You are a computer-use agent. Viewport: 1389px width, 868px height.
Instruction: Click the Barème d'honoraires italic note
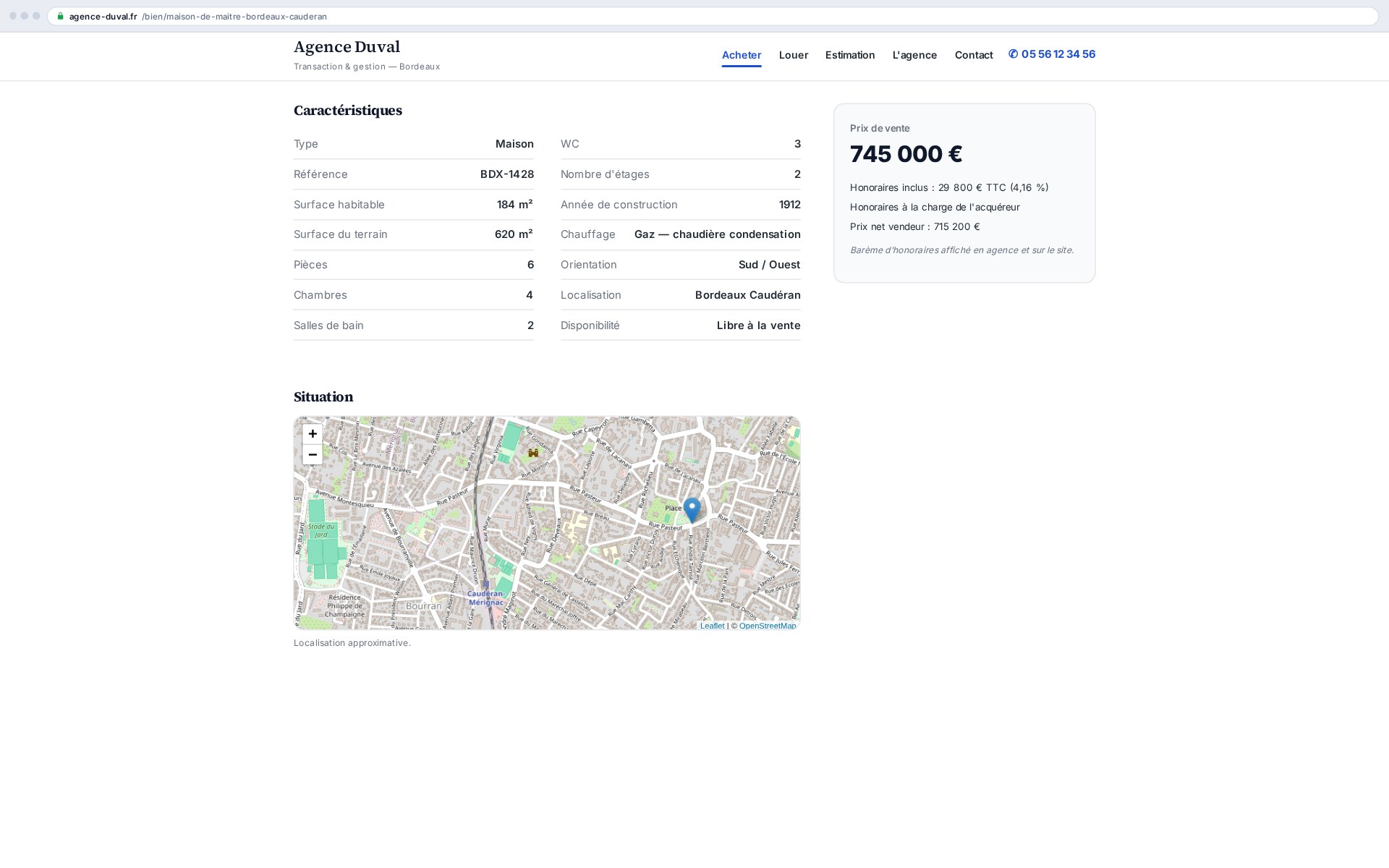(962, 250)
